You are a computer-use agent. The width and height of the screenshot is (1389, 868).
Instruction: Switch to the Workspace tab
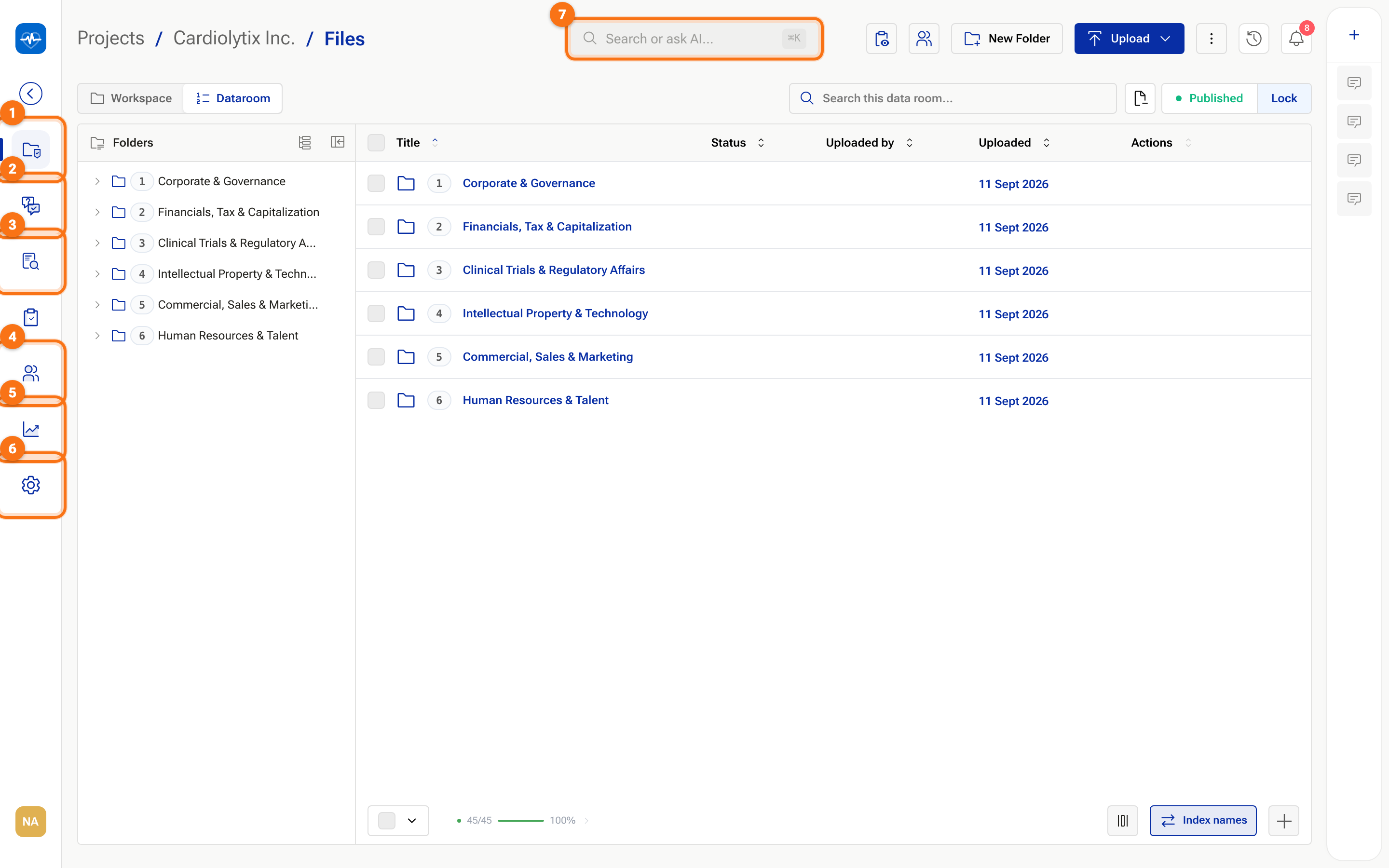[x=132, y=98]
